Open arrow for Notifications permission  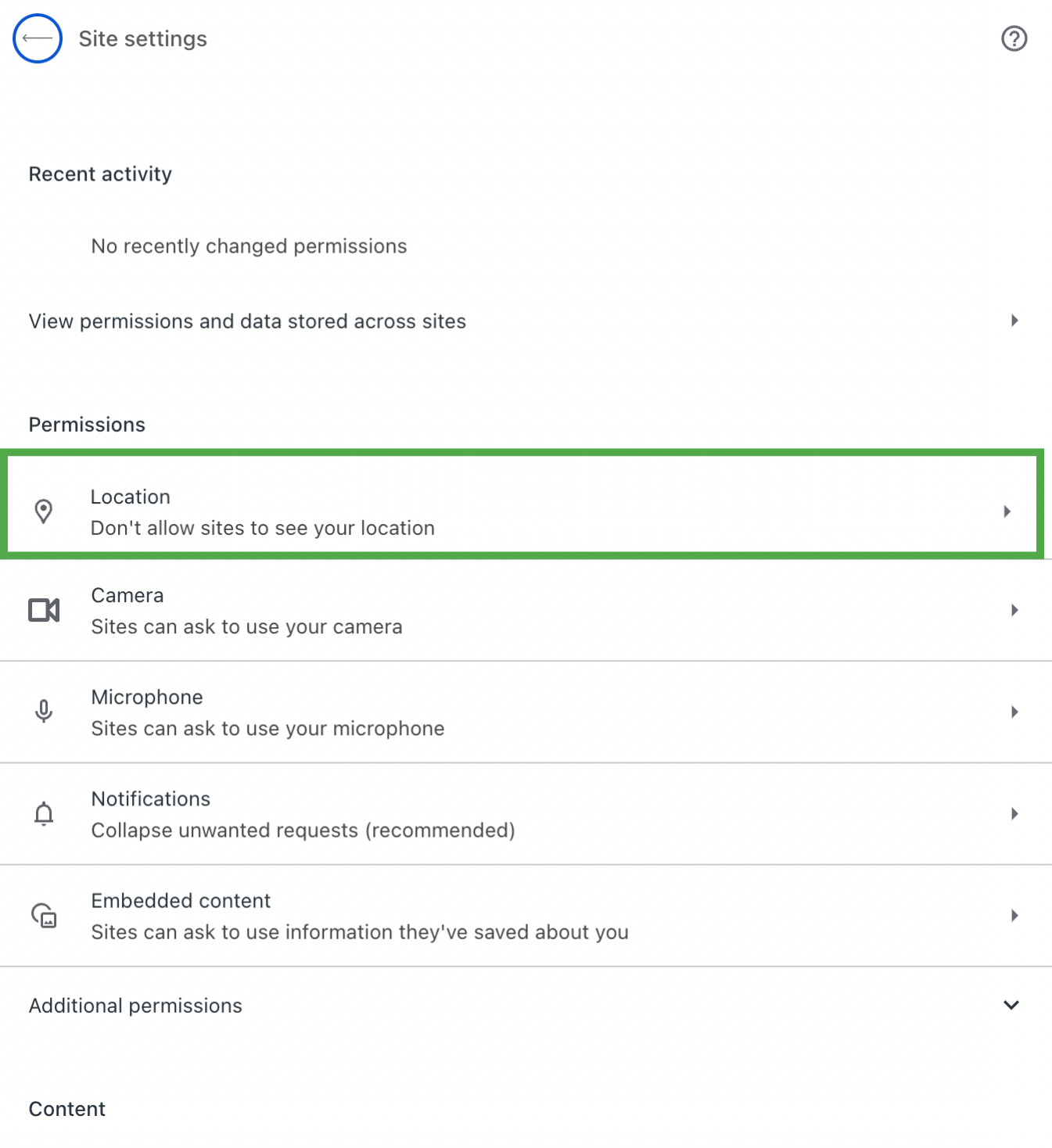click(x=1014, y=813)
